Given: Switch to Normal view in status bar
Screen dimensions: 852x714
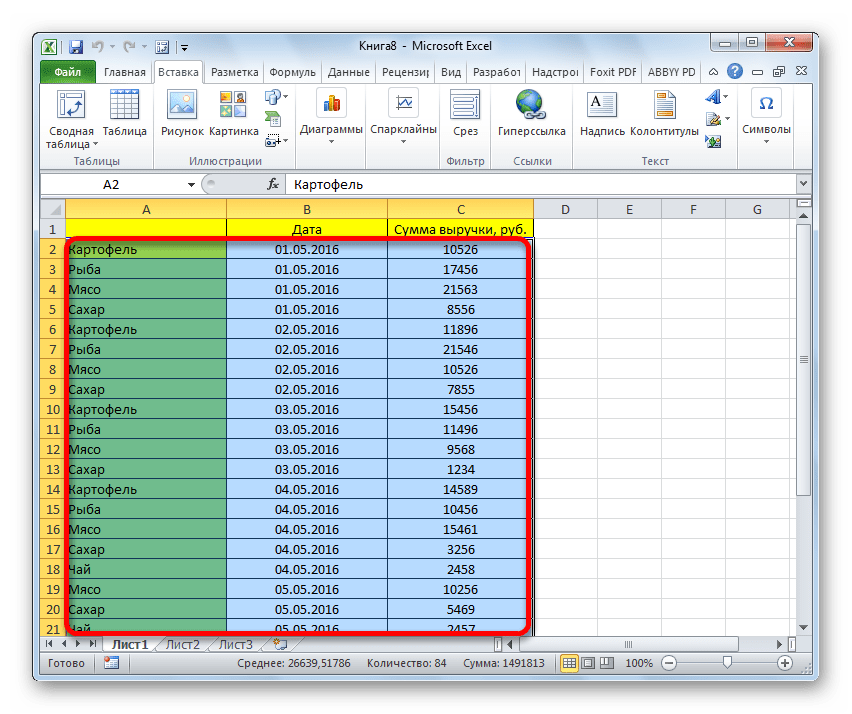Looking at the screenshot, I should (568, 663).
